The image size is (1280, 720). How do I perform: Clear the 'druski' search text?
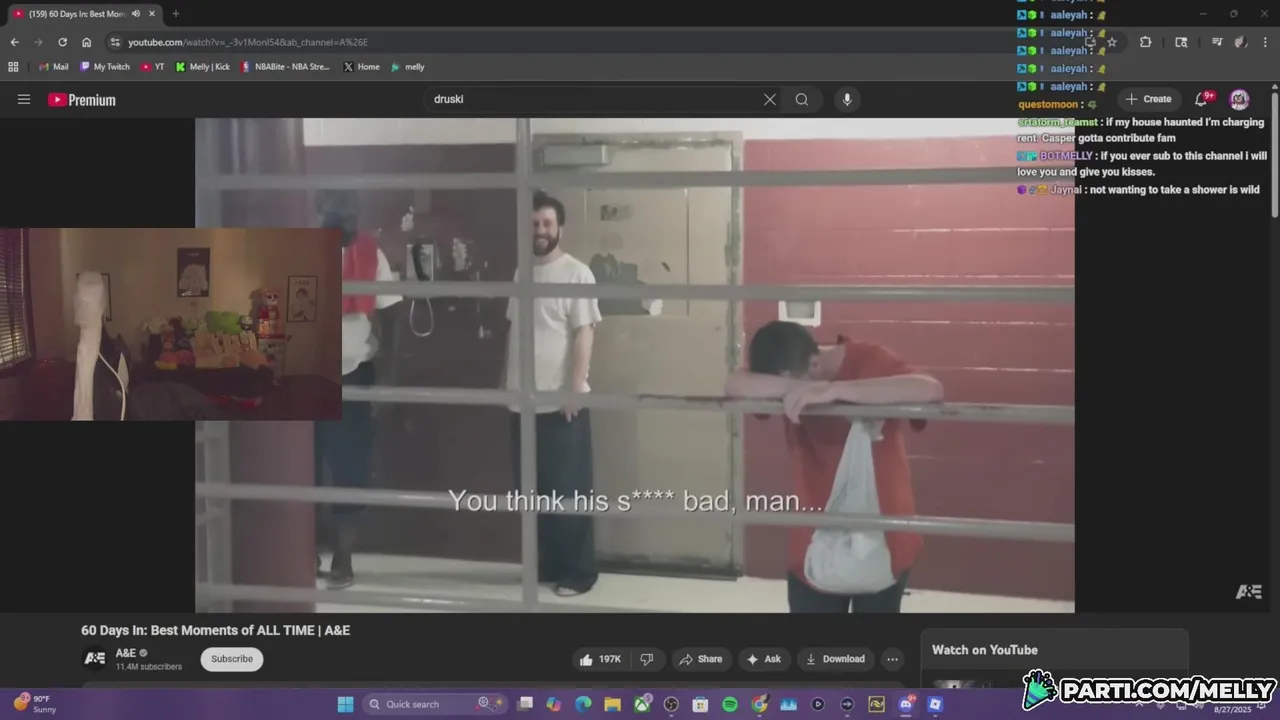770,99
